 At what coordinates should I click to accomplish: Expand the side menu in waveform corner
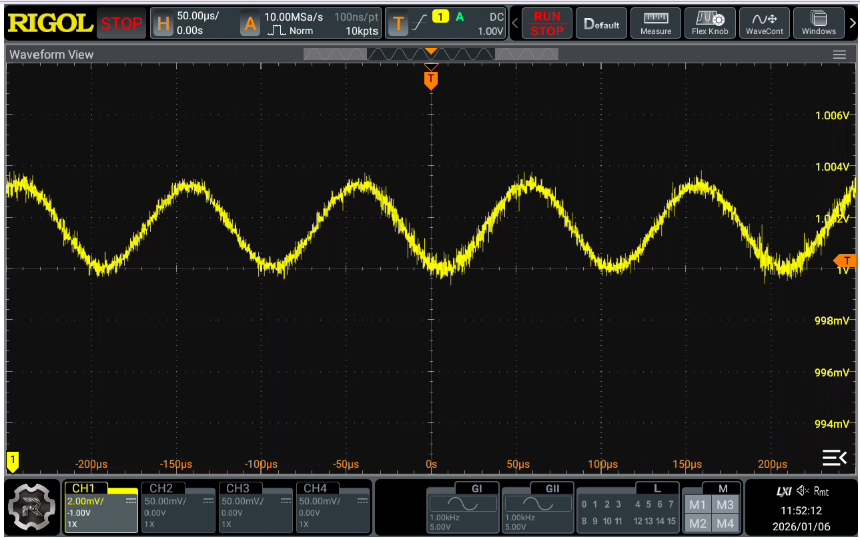[x=833, y=458]
